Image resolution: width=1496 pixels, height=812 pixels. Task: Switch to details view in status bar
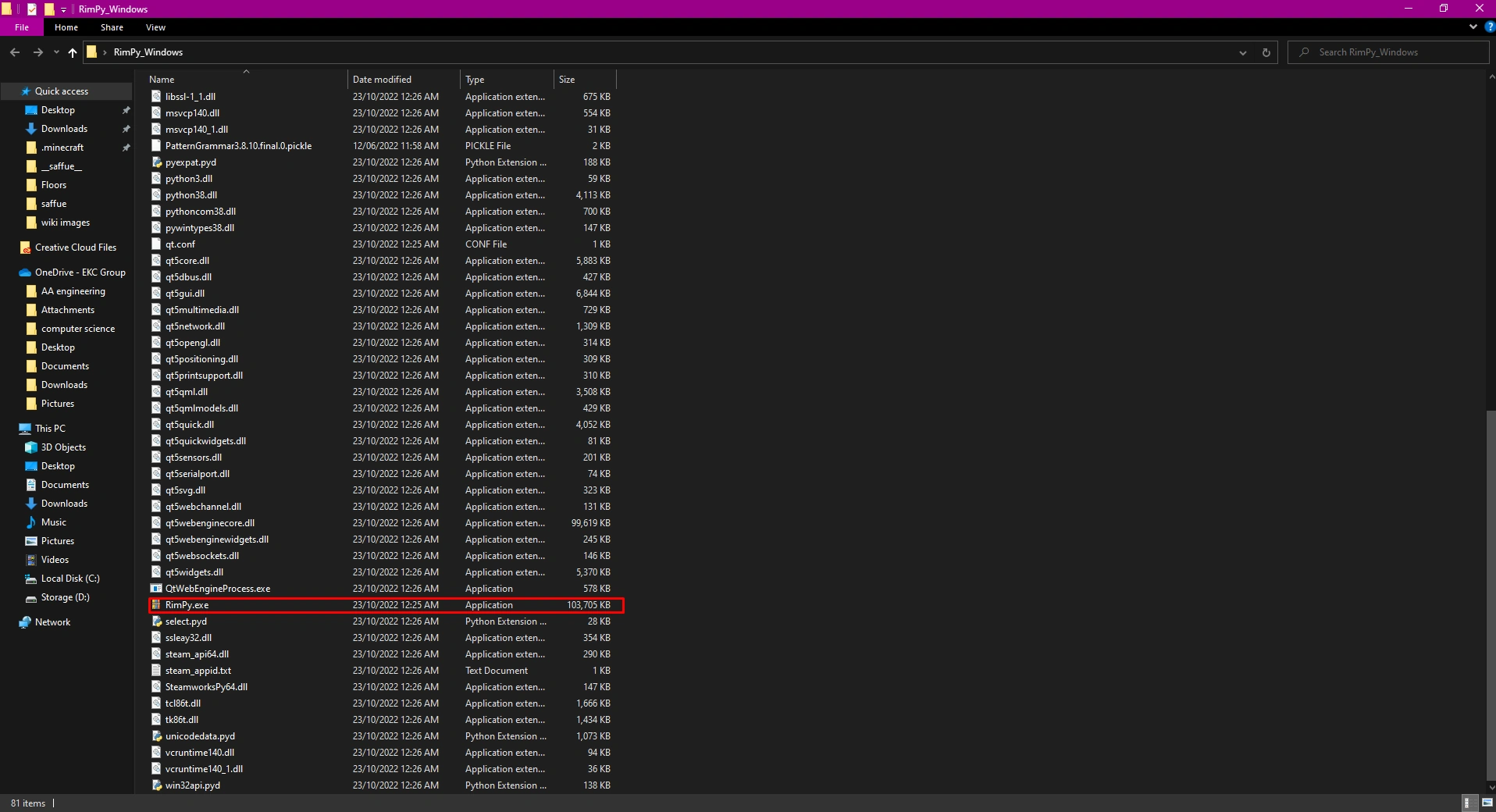point(1468,803)
